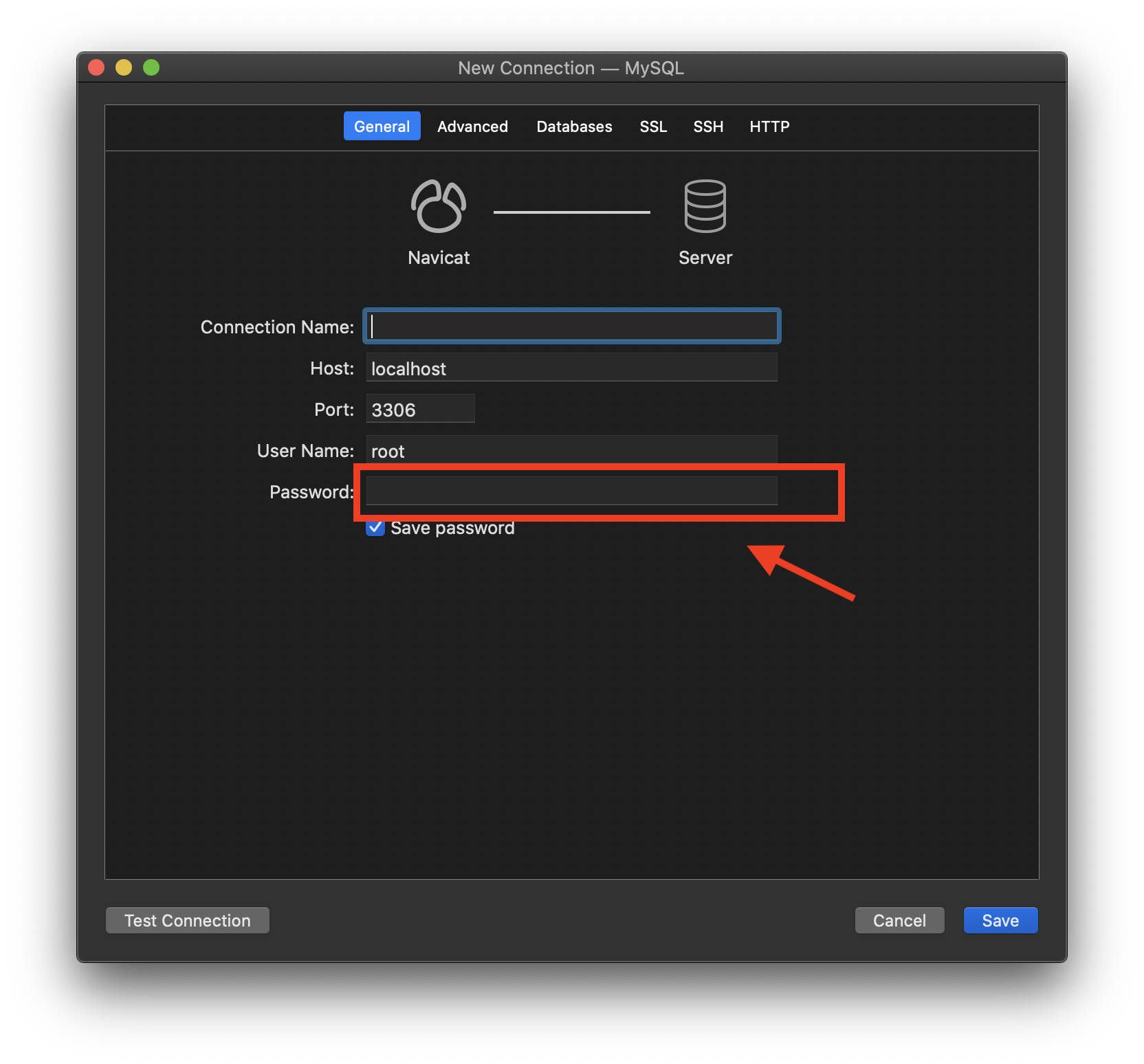The image size is (1144, 1064).
Task: Click the Navicat logo icon
Action: tap(439, 206)
